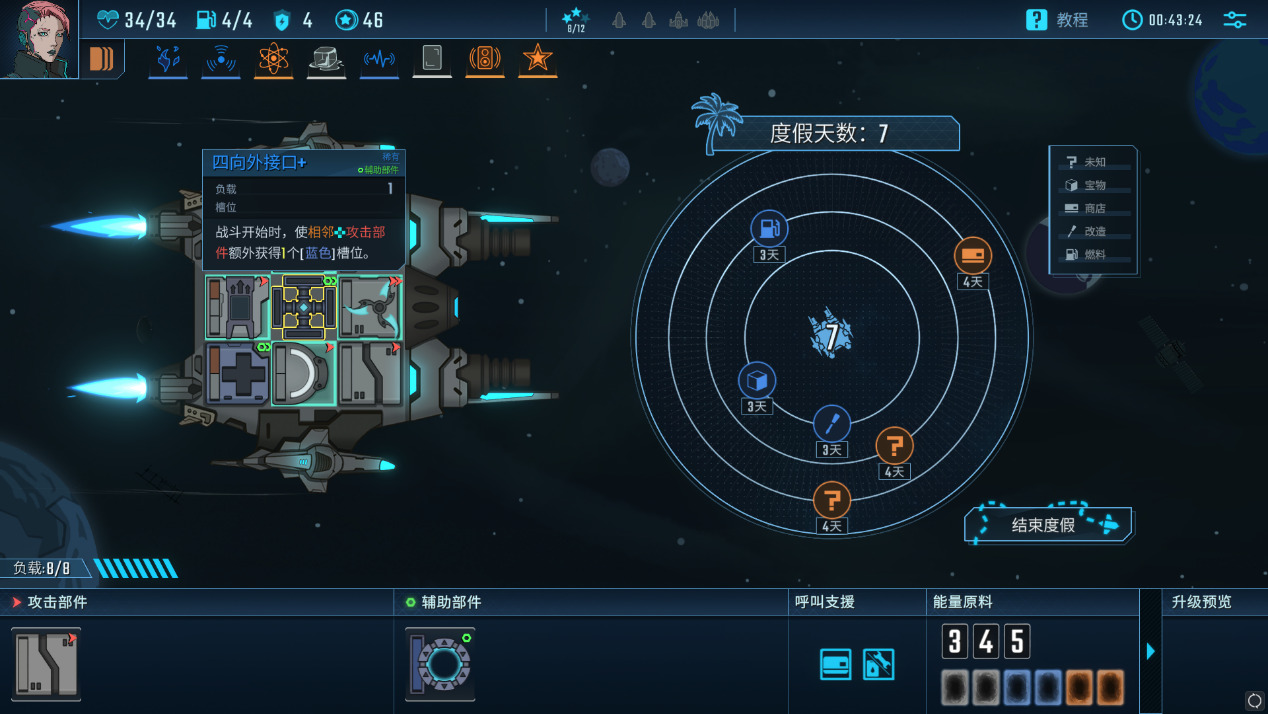Open the 教程 tutorial help

[x=1058, y=19]
